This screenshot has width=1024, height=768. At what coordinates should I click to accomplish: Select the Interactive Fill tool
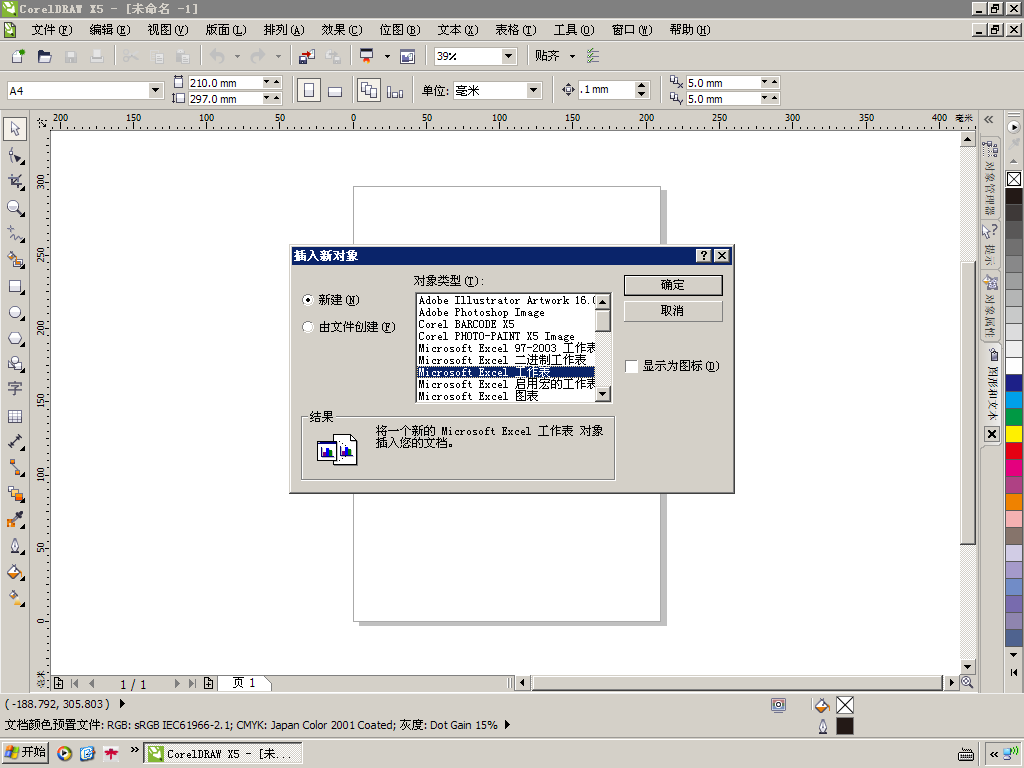[15, 598]
